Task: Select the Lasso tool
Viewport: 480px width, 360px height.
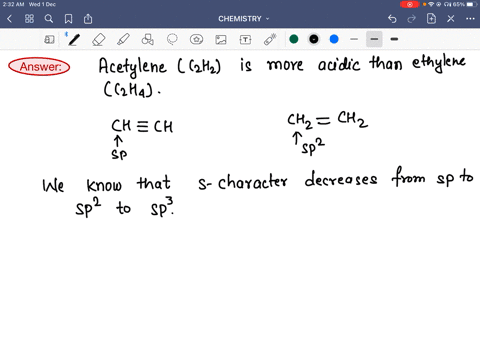Action: click(x=172, y=39)
